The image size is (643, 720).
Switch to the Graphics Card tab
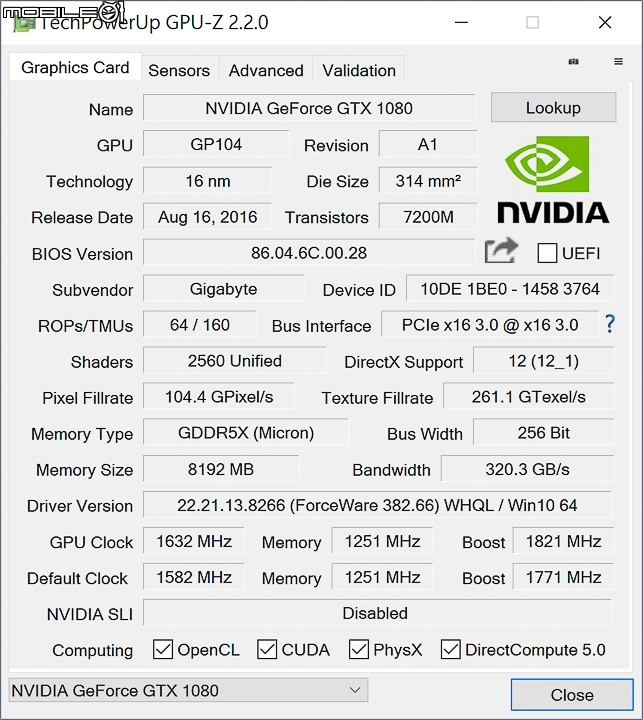tap(75, 68)
